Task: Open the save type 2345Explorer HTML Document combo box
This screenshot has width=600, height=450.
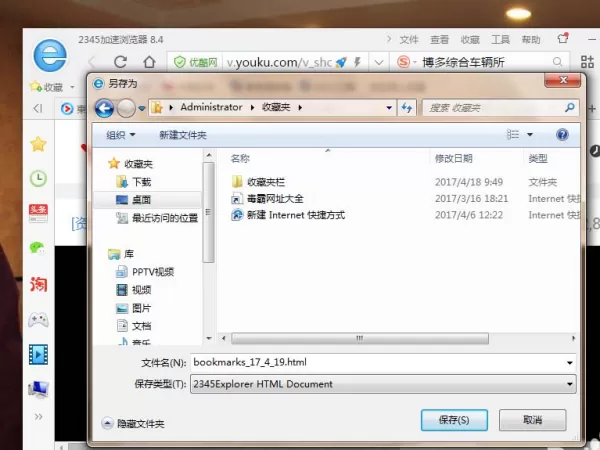Action: [x=383, y=384]
